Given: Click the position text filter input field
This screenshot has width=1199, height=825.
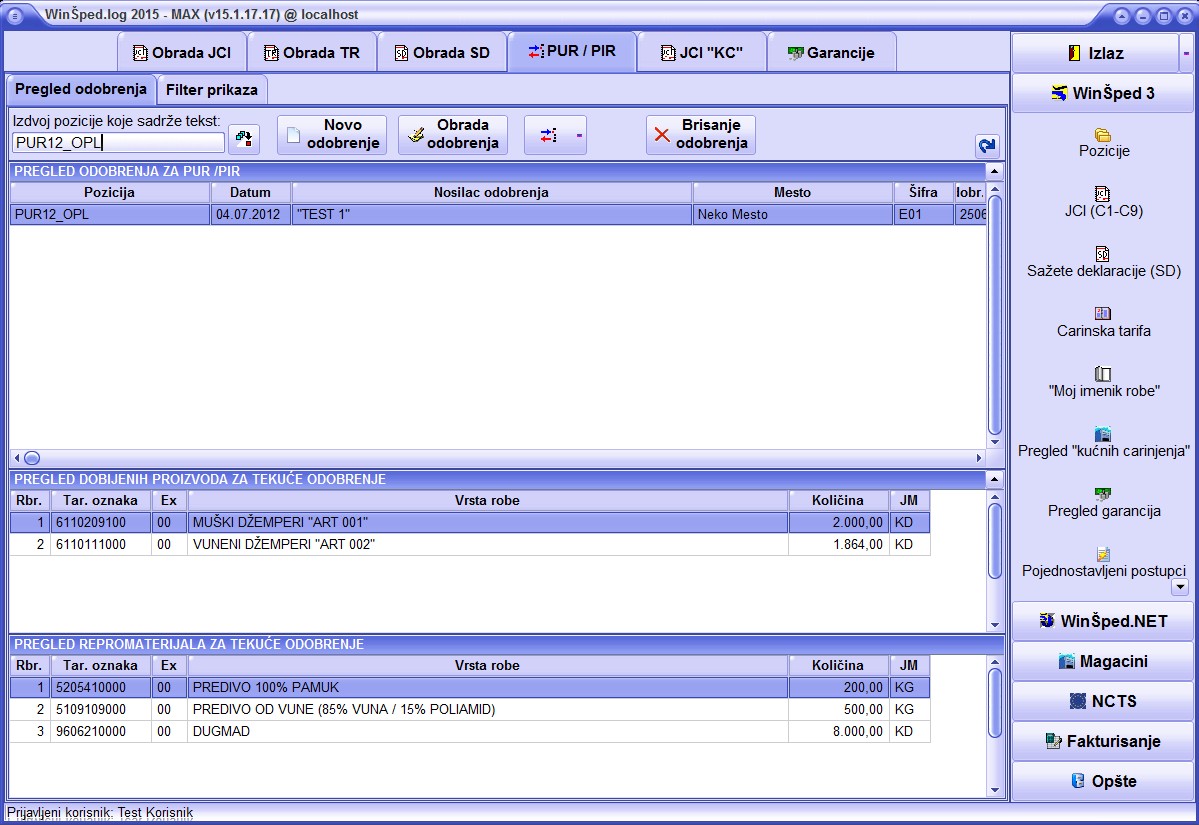Looking at the screenshot, I should pos(119,142).
